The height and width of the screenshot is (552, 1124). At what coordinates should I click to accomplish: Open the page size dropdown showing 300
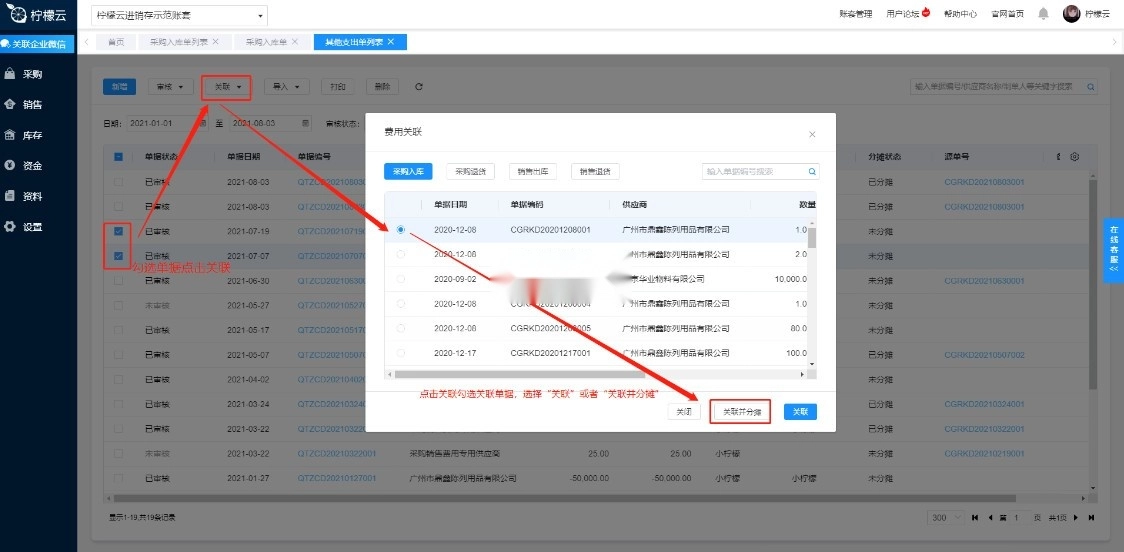point(943,517)
